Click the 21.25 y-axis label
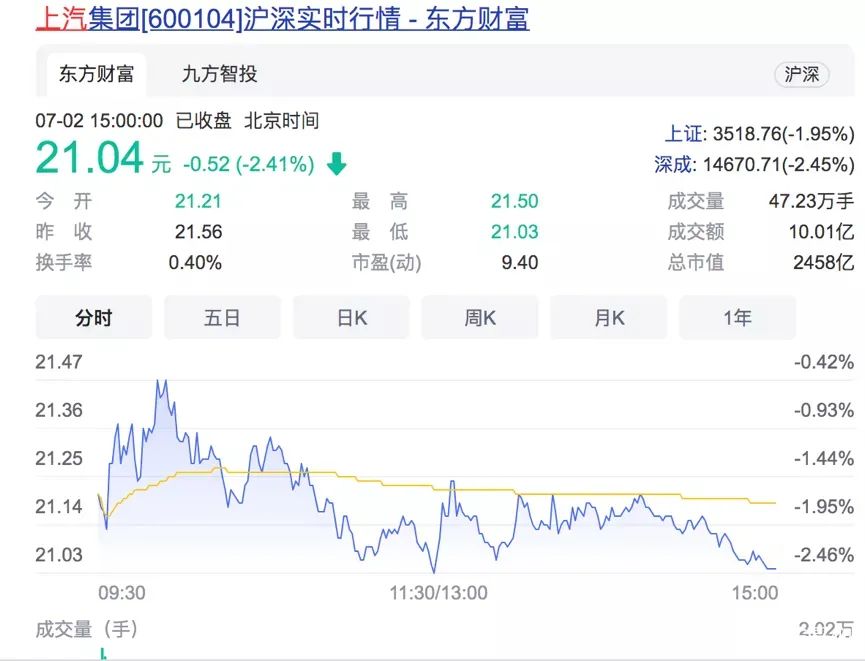 point(59,458)
